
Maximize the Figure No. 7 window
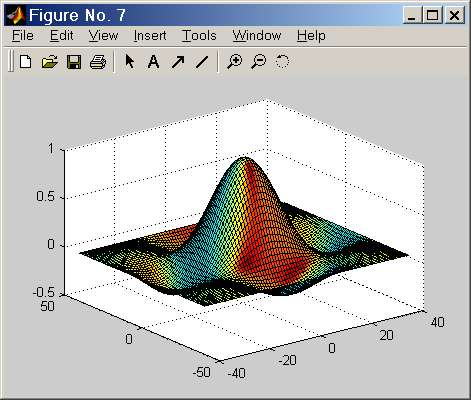pyautogui.click(x=433, y=15)
